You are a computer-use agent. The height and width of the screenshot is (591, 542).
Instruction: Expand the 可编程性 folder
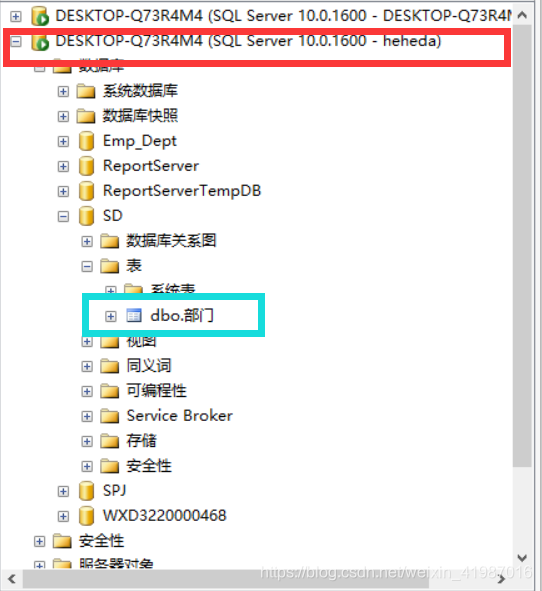pos(87,391)
